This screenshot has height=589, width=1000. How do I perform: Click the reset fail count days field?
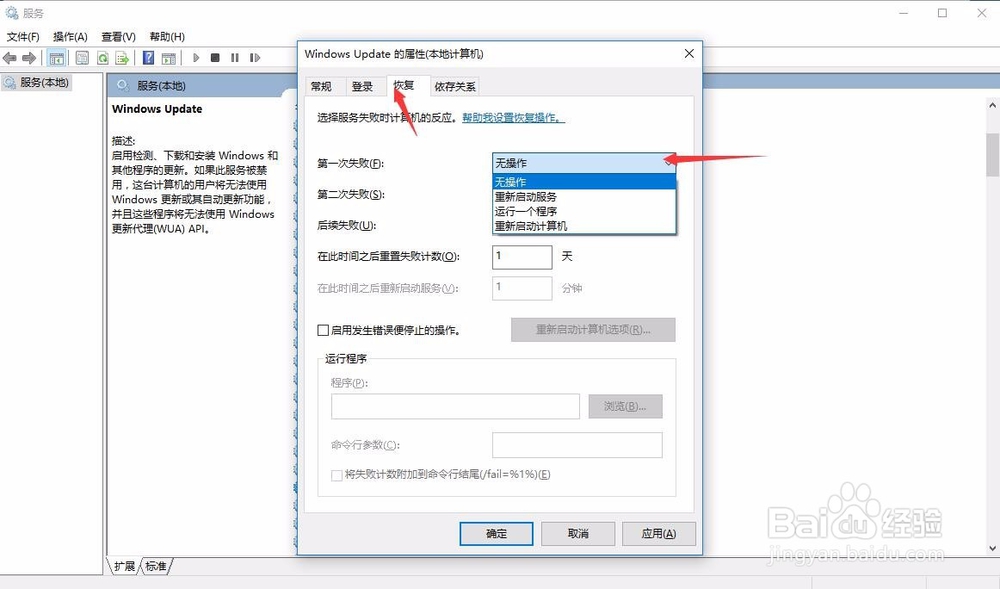click(x=522, y=256)
